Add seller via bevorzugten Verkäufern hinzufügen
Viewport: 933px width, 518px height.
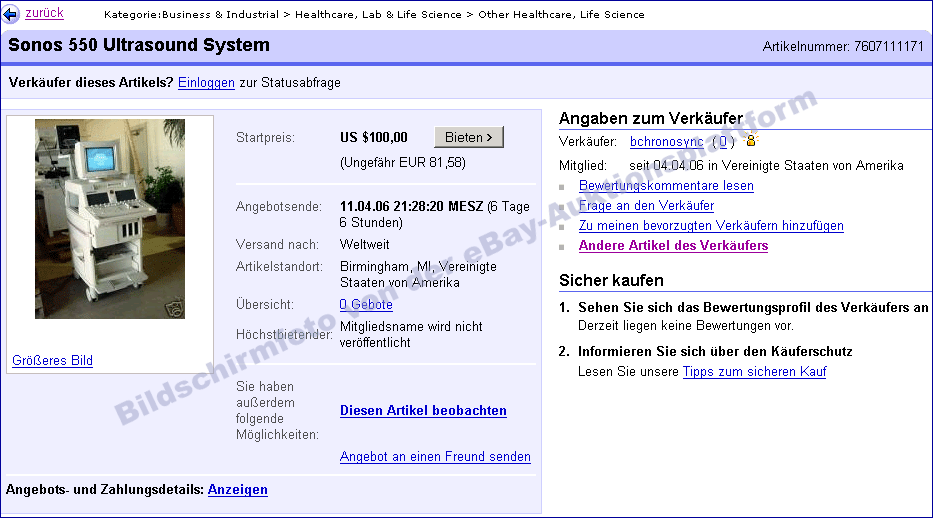coord(711,225)
